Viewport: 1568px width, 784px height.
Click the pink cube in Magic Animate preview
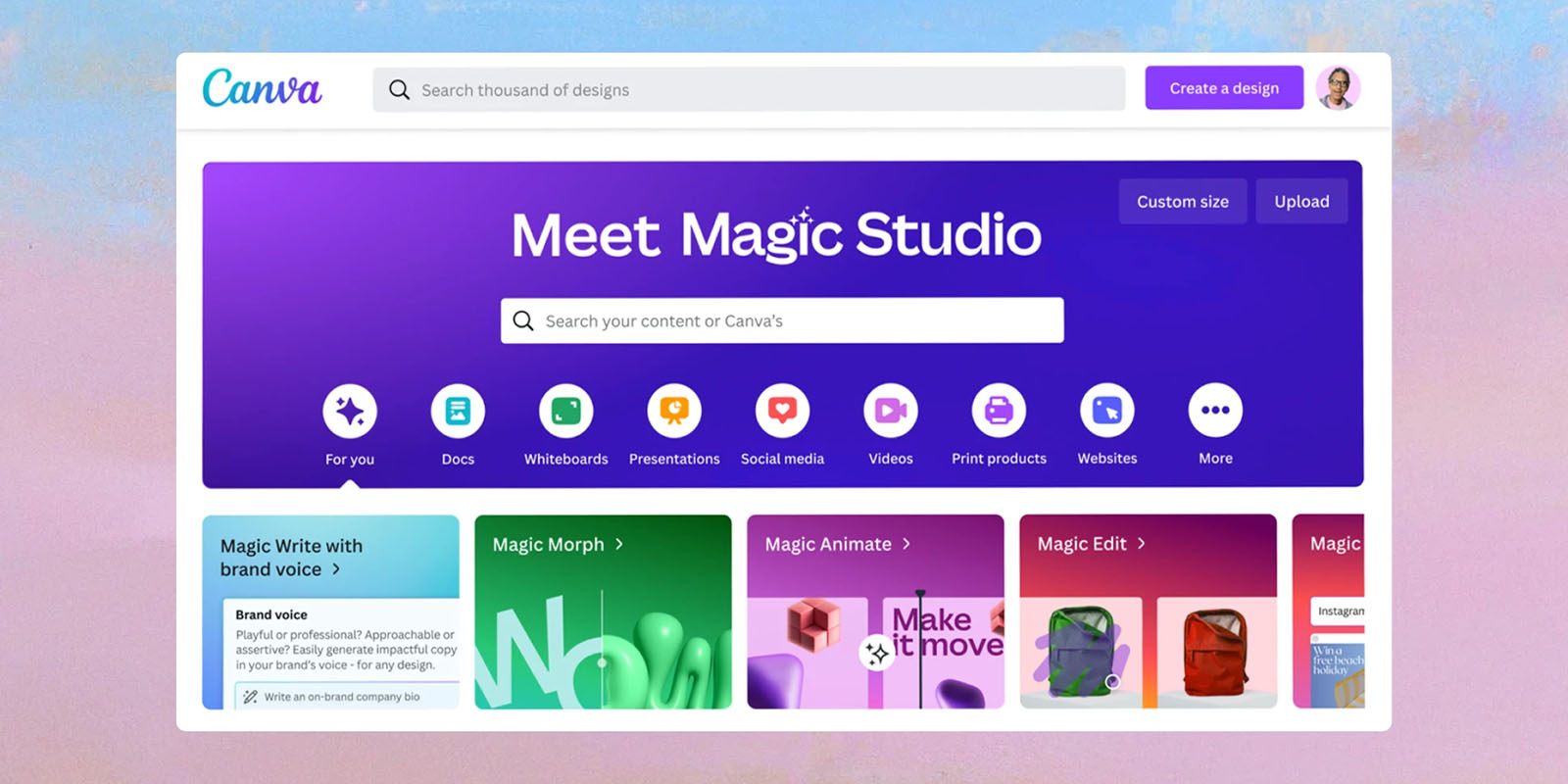814,624
